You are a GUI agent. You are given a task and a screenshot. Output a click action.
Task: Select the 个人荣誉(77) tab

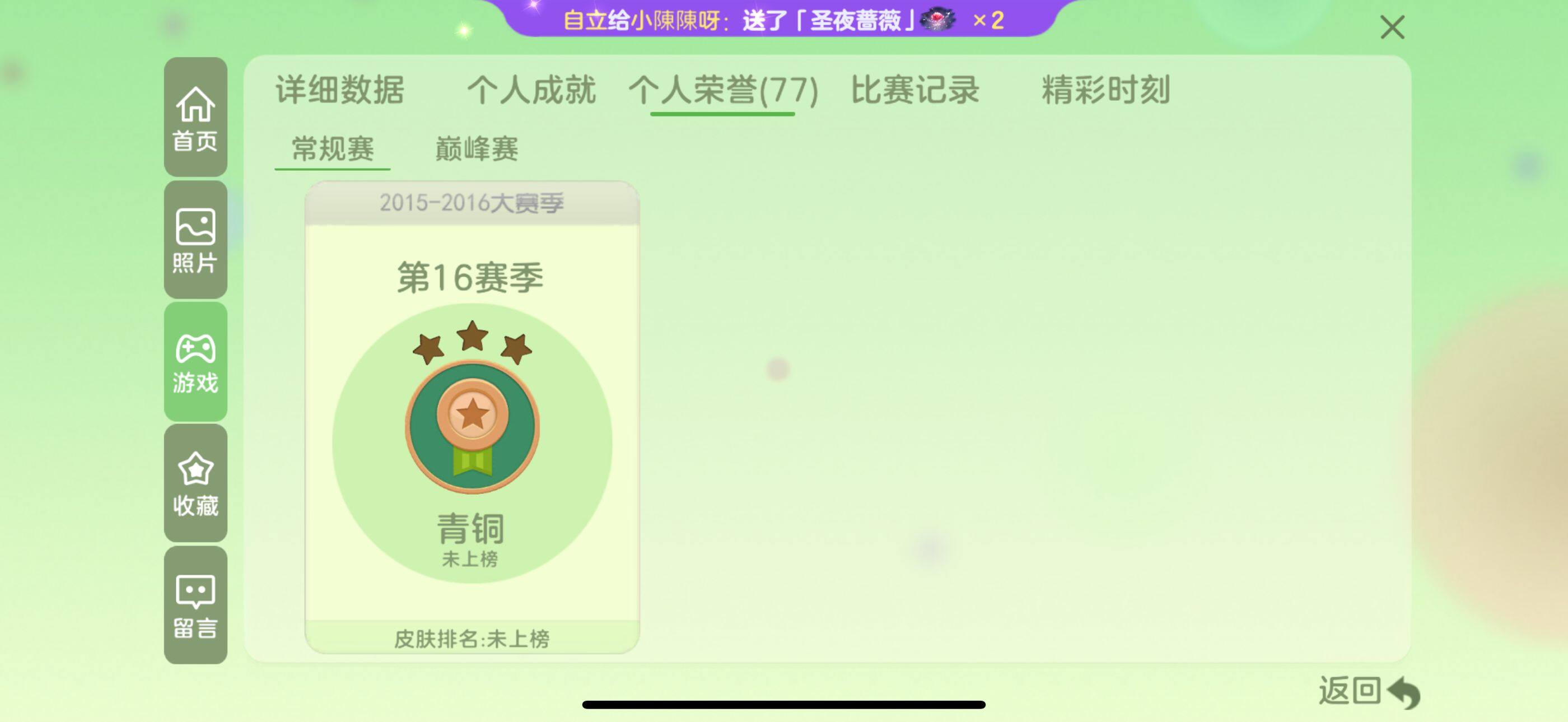point(723,90)
